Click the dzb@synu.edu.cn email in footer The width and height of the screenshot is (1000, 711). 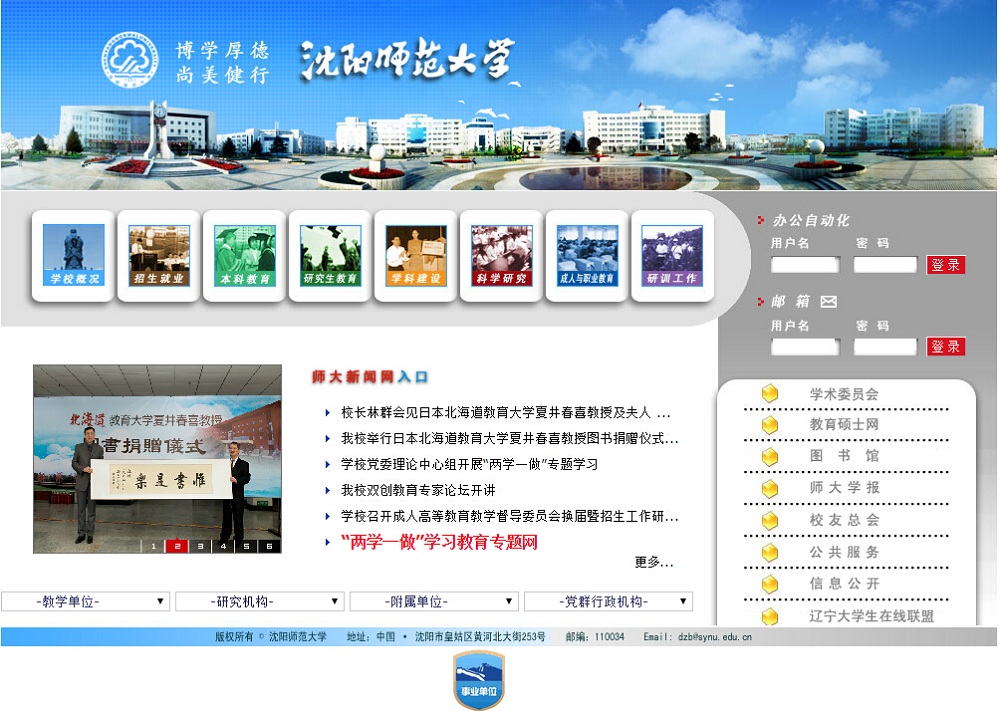(x=714, y=636)
